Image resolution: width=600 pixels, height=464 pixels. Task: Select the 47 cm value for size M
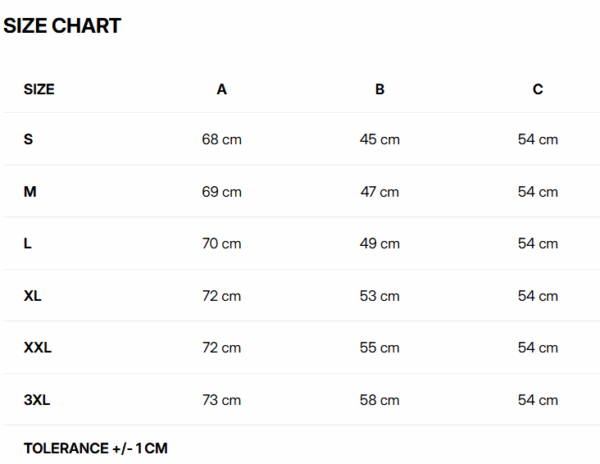380,191
